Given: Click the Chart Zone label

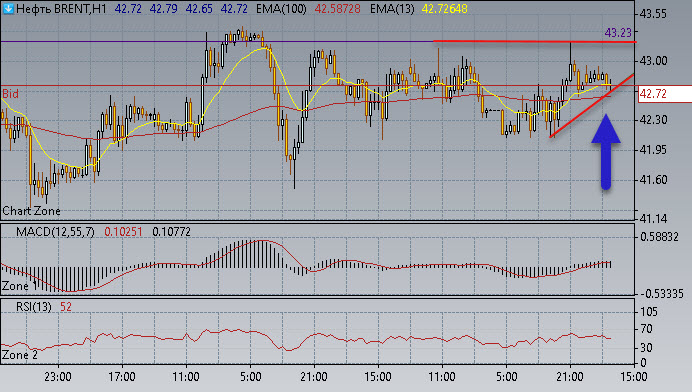Looking at the screenshot, I should pos(31,211).
